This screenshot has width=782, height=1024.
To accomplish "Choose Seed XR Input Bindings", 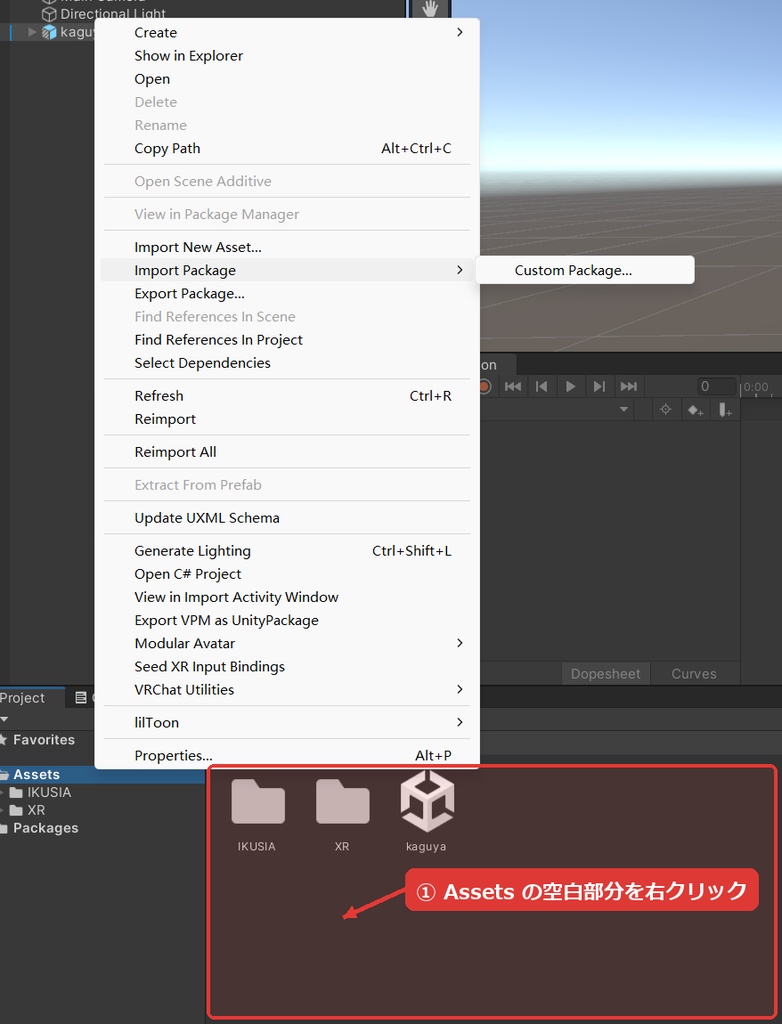I will [287, 666].
